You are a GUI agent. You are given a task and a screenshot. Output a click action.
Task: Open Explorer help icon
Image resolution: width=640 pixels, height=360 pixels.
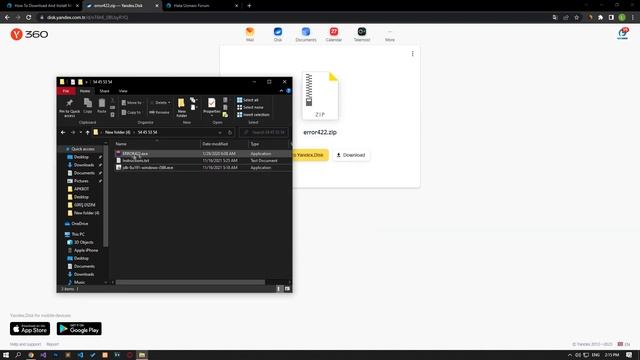[289, 91]
